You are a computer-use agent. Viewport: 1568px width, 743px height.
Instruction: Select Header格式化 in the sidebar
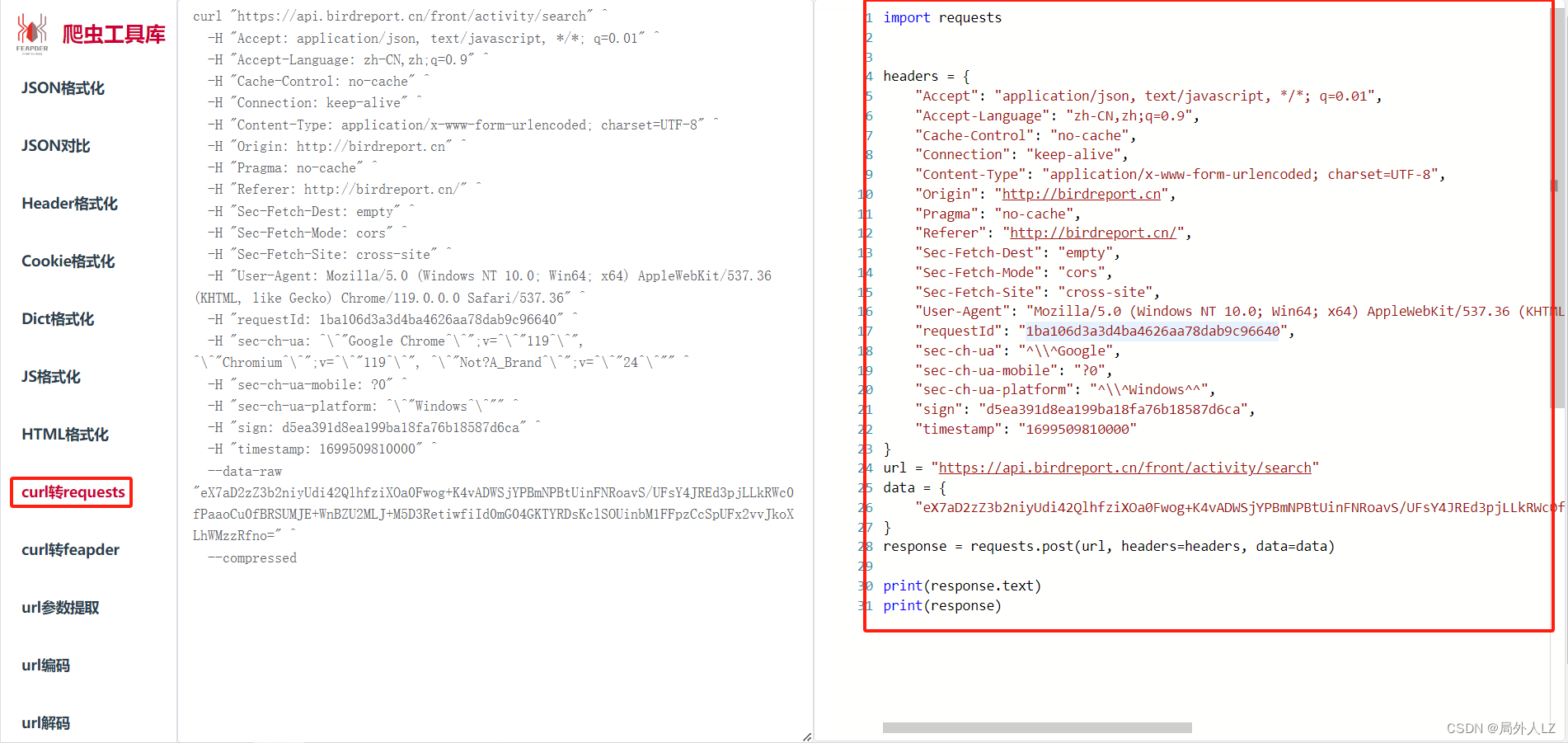tap(69, 204)
